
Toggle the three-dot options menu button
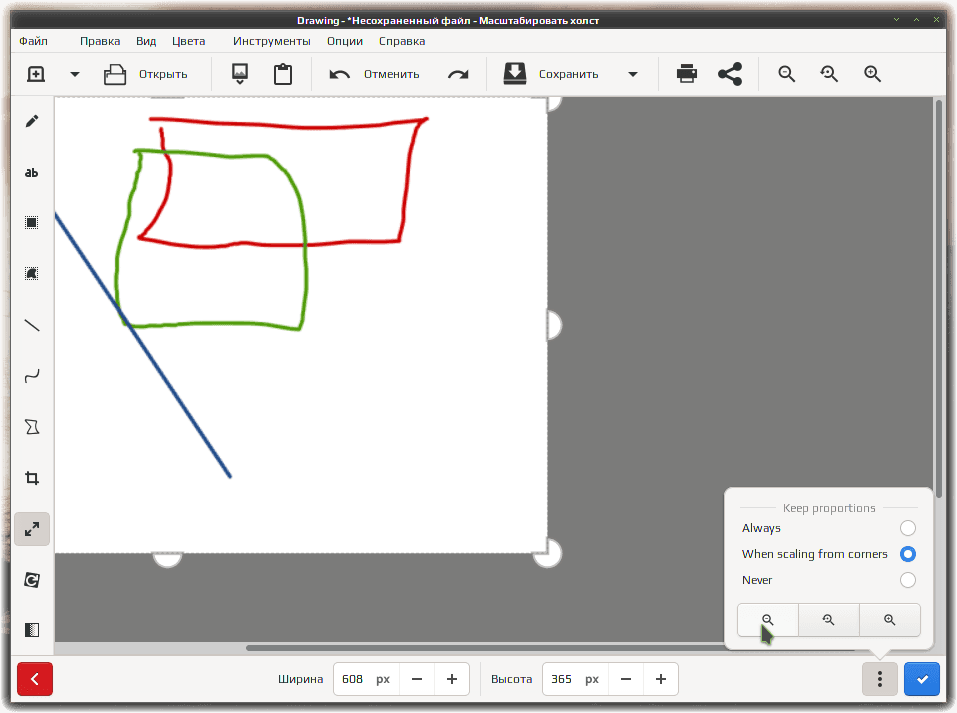879,679
